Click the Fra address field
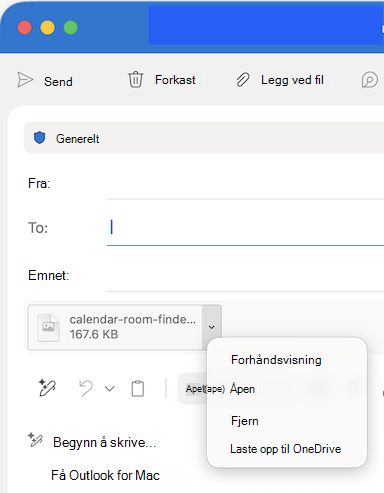 (x=245, y=184)
